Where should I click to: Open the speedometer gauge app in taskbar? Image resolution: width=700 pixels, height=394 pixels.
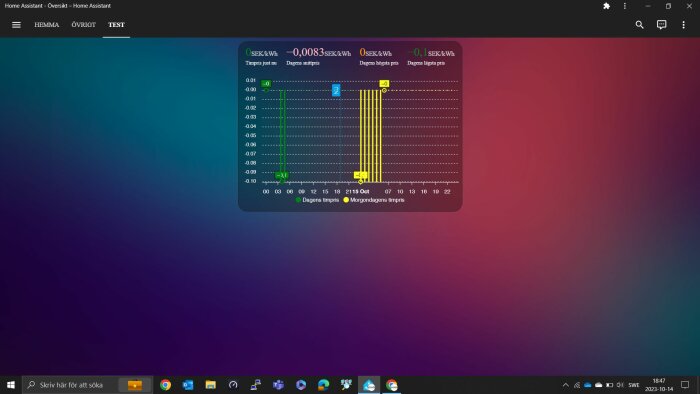[233, 385]
